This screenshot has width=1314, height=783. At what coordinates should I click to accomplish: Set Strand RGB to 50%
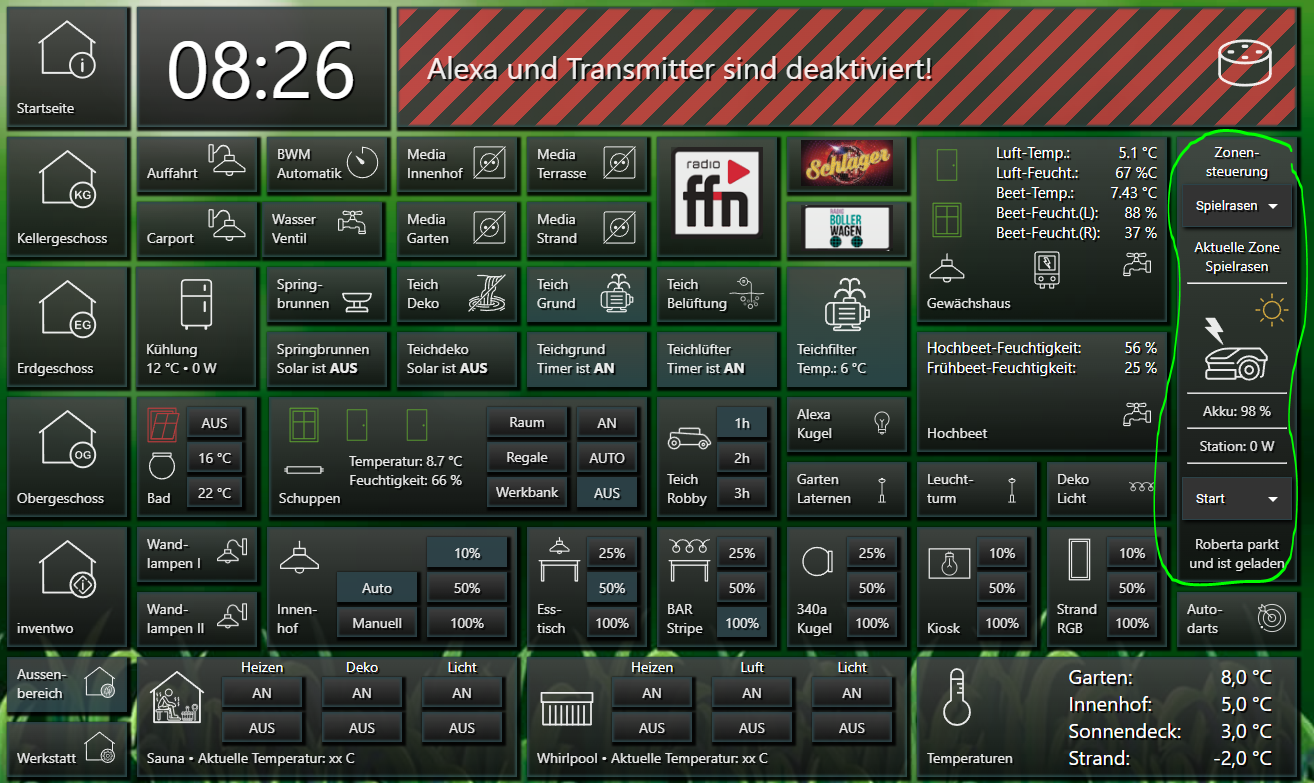coord(1132,588)
